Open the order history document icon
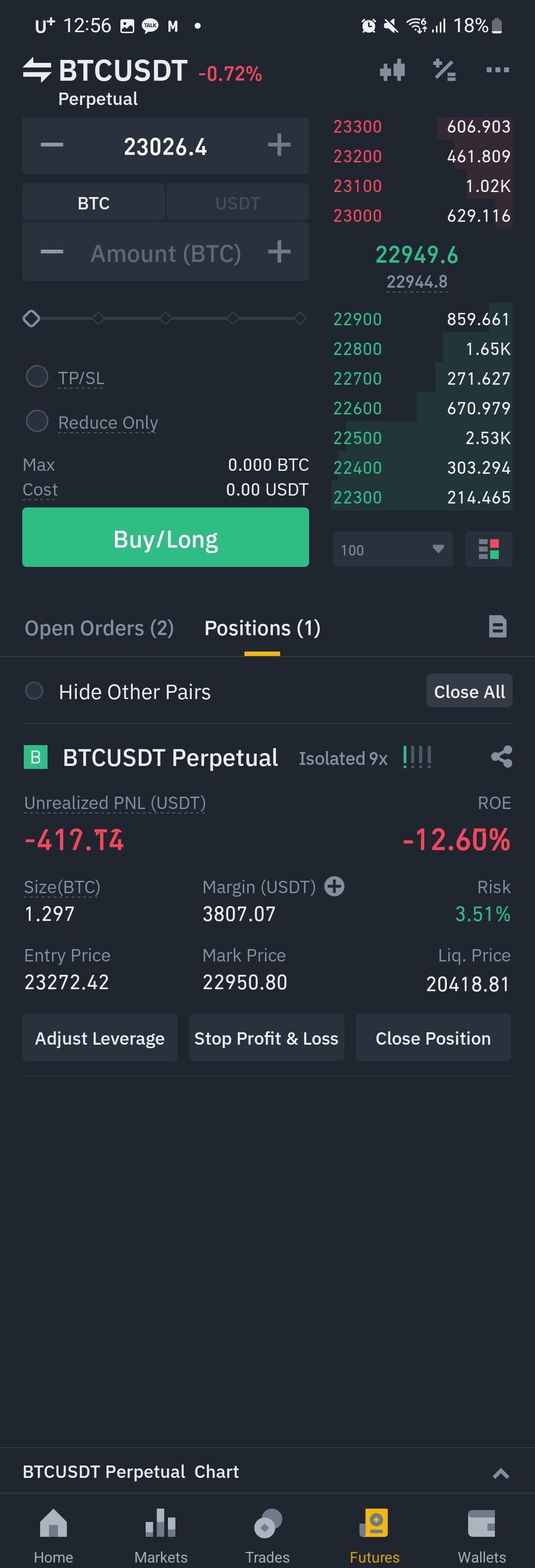Screen dimensions: 535x1568 tap(497, 626)
